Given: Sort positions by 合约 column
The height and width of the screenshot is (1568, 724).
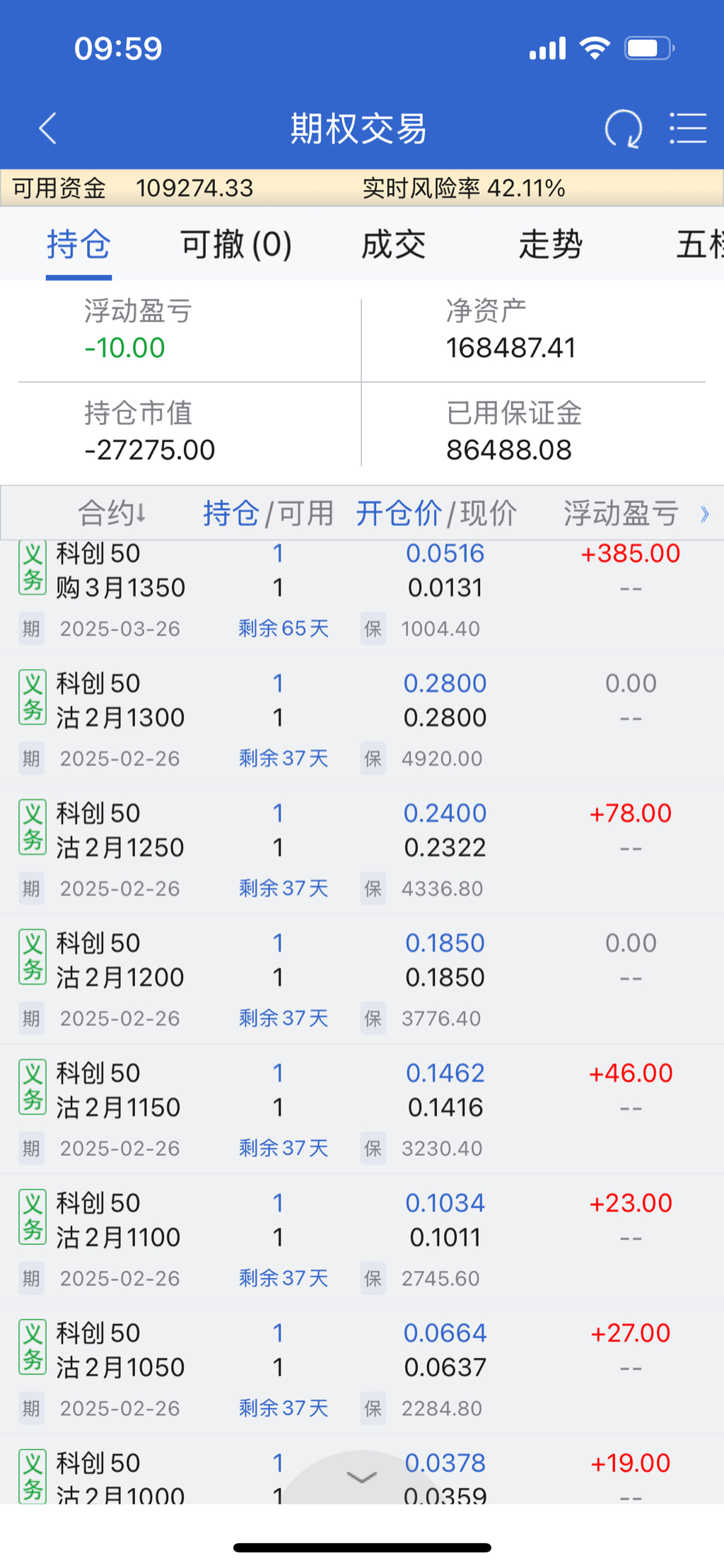Looking at the screenshot, I should 112,513.
